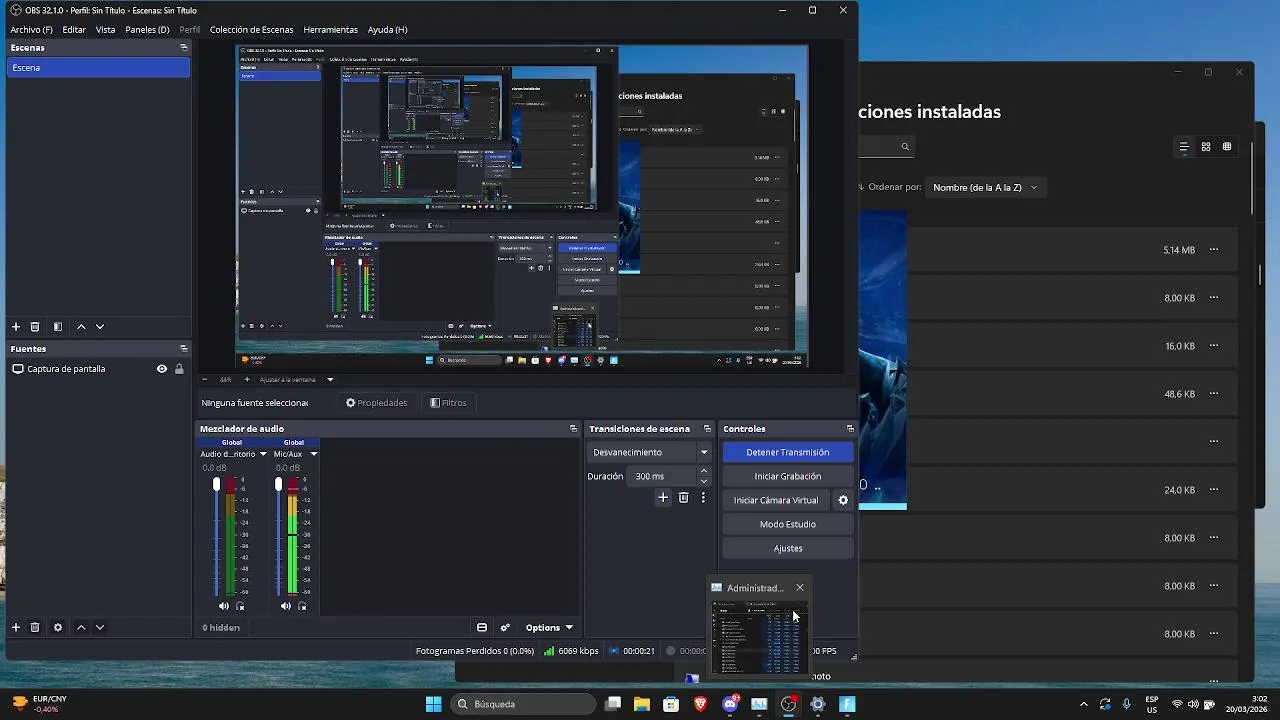
Task: Move the source up in the Fuentes list
Action: pyautogui.click(x=81, y=627)
